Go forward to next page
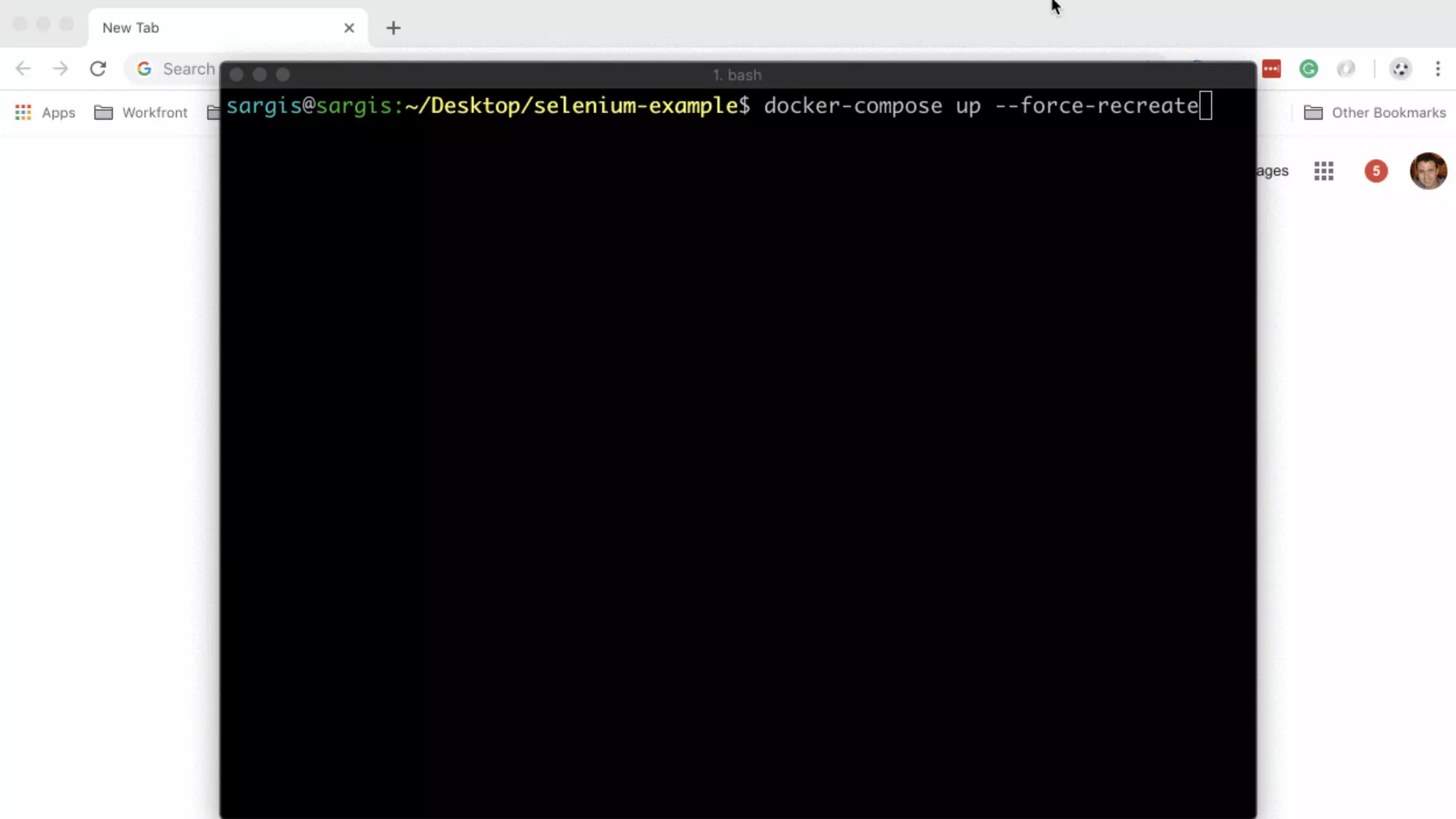This screenshot has width=1456, height=819. 60,69
